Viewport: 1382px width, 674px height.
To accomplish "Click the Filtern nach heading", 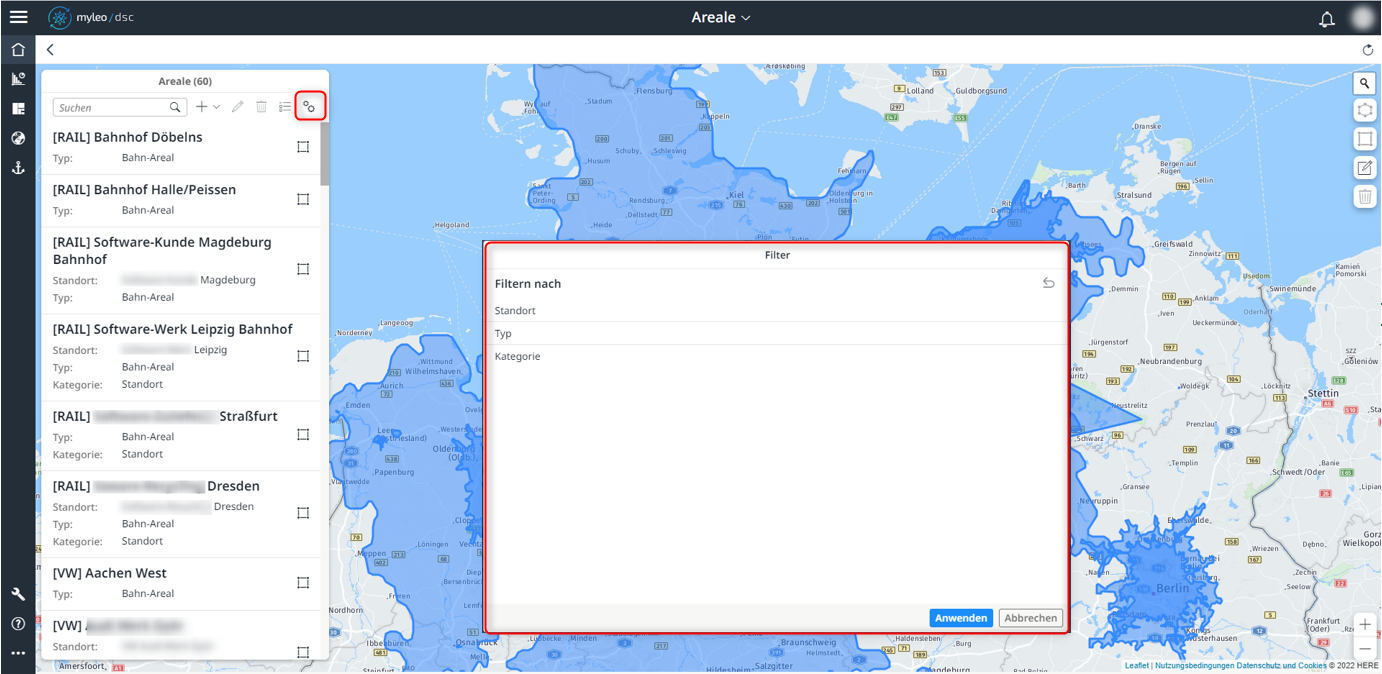I will click(528, 284).
